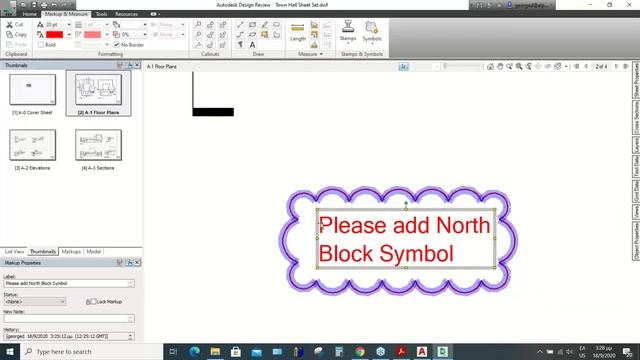The height and width of the screenshot is (360, 640).
Task: Jump to the last sheet
Action: click(626, 66)
